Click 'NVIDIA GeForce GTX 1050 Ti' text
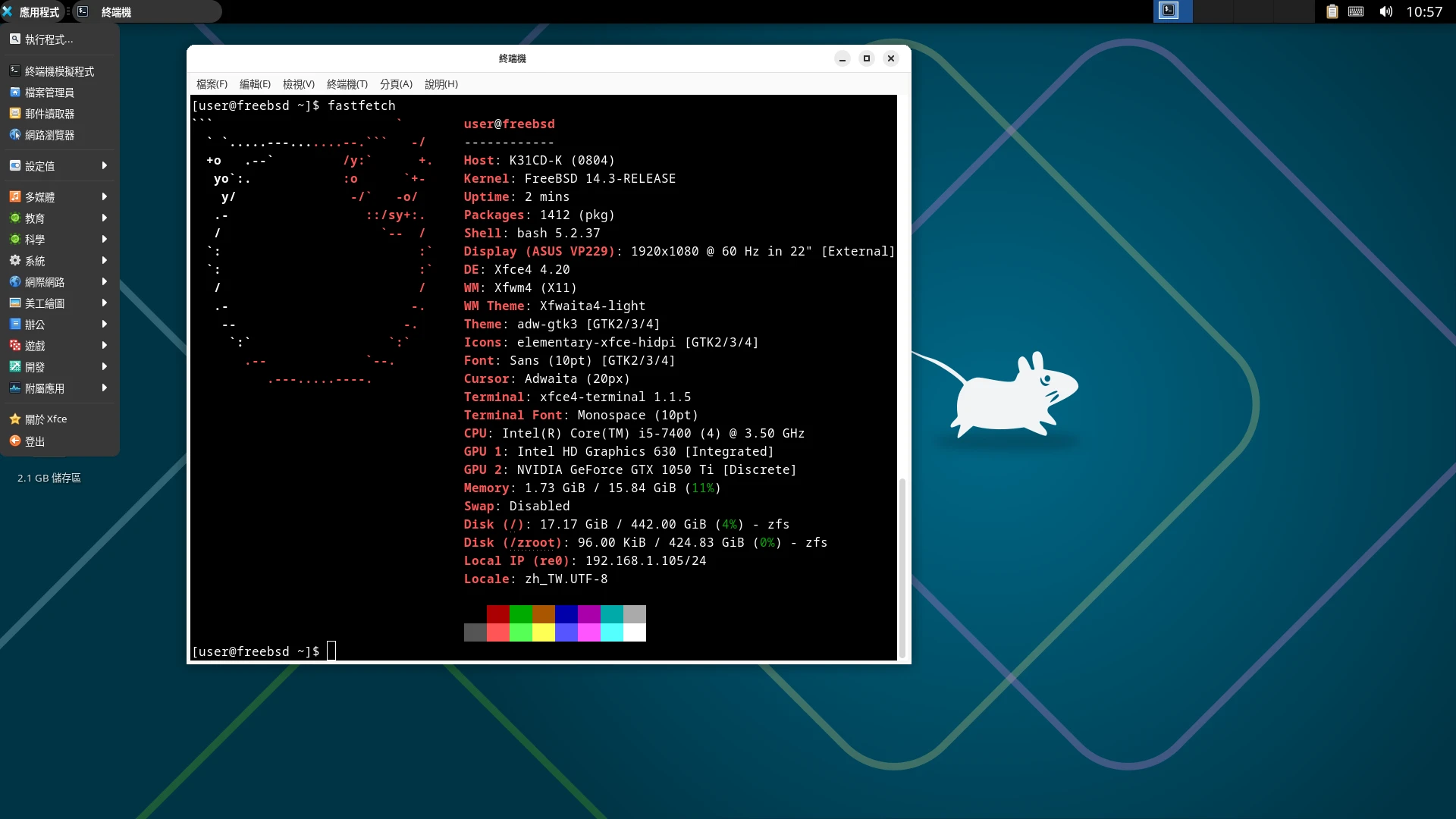1456x819 pixels. 615,469
